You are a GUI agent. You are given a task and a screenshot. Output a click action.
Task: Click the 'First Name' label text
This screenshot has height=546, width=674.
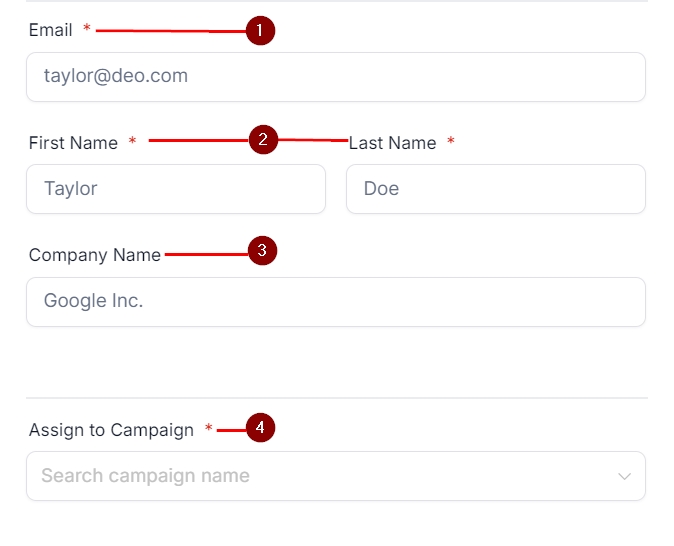click(x=73, y=143)
